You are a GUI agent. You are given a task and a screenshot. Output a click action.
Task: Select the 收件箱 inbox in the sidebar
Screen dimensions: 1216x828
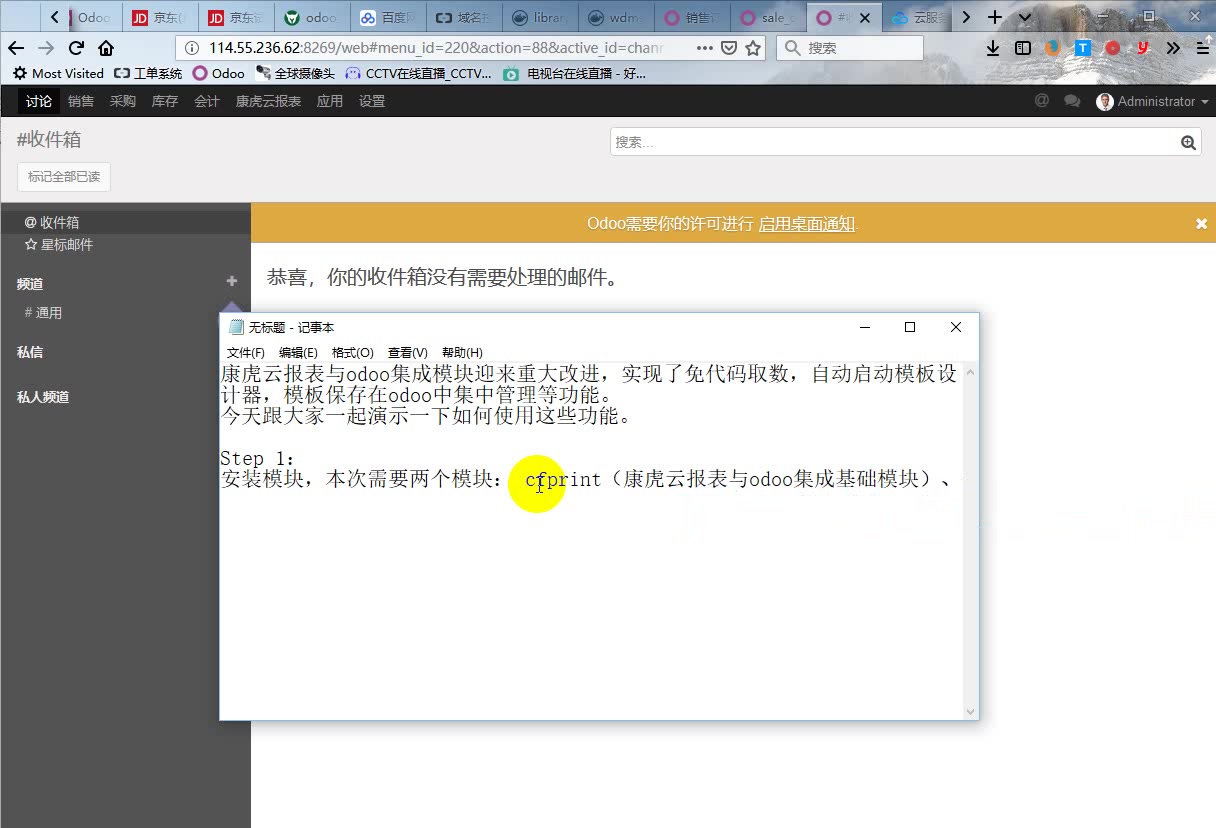click(51, 221)
